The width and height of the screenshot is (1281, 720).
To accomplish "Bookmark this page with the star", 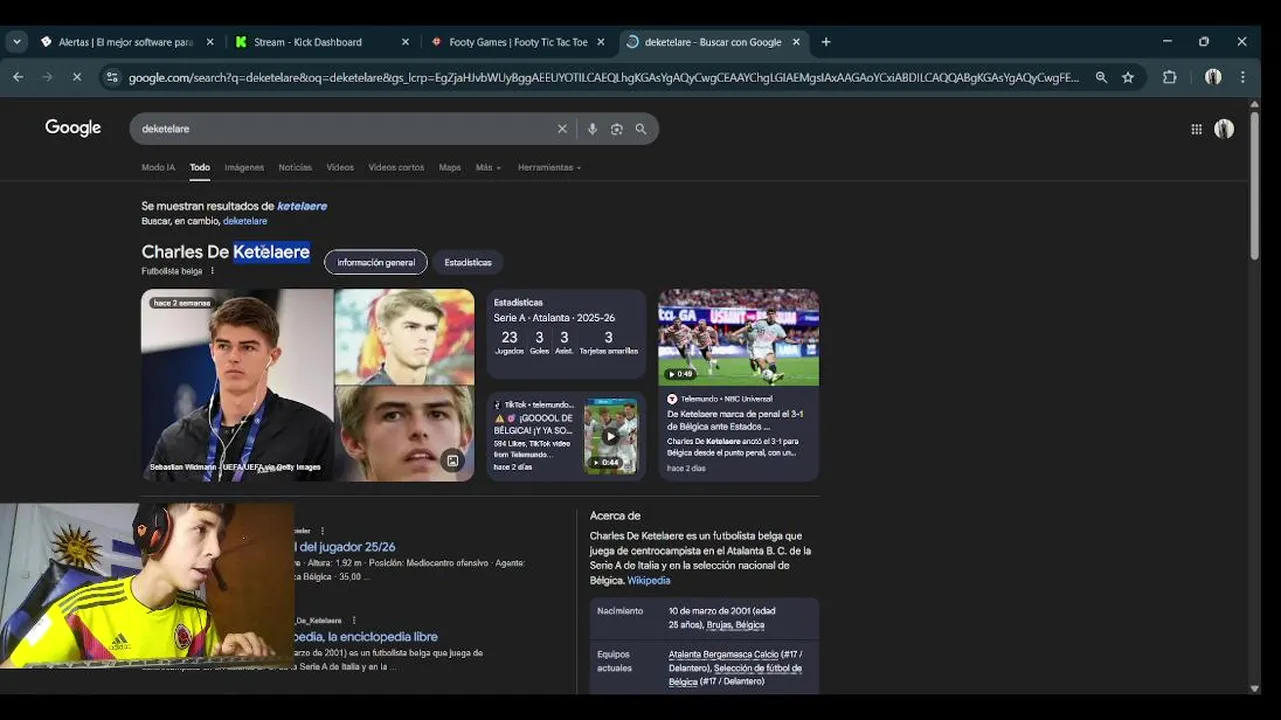I will [1128, 77].
